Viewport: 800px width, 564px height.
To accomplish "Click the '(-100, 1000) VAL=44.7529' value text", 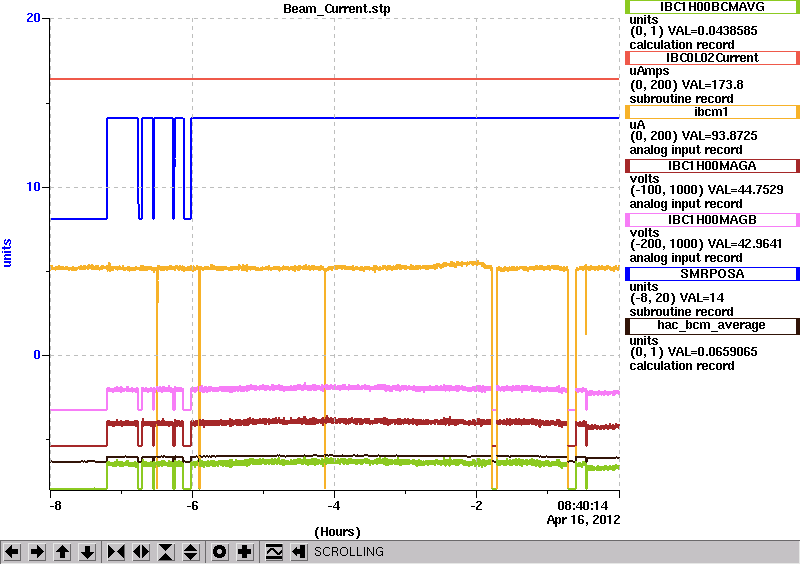I will (707, 190).
